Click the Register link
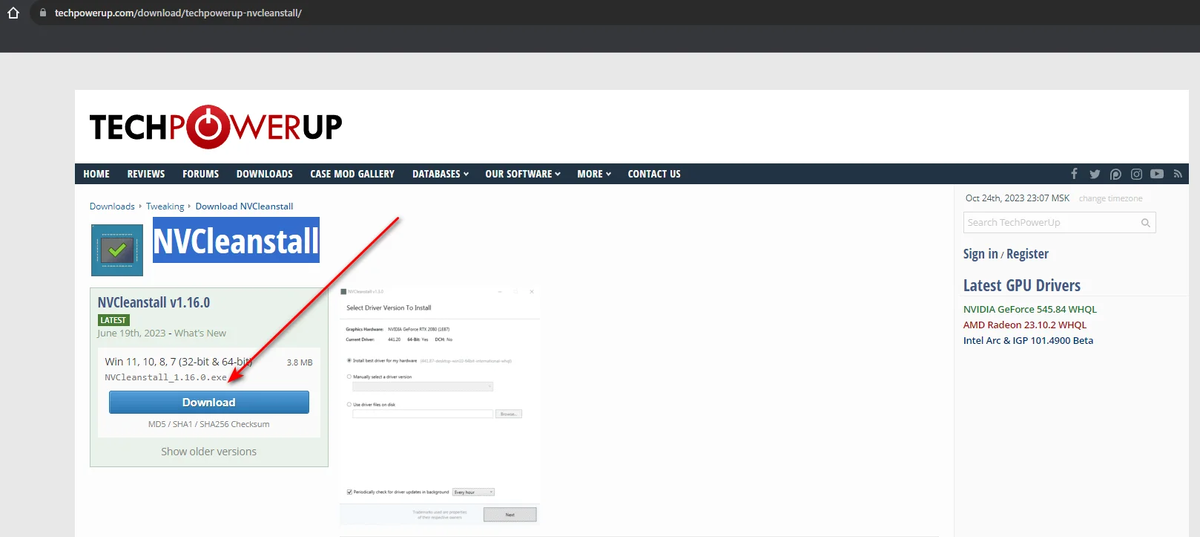1200x537 pixels. coord(1028,254)
